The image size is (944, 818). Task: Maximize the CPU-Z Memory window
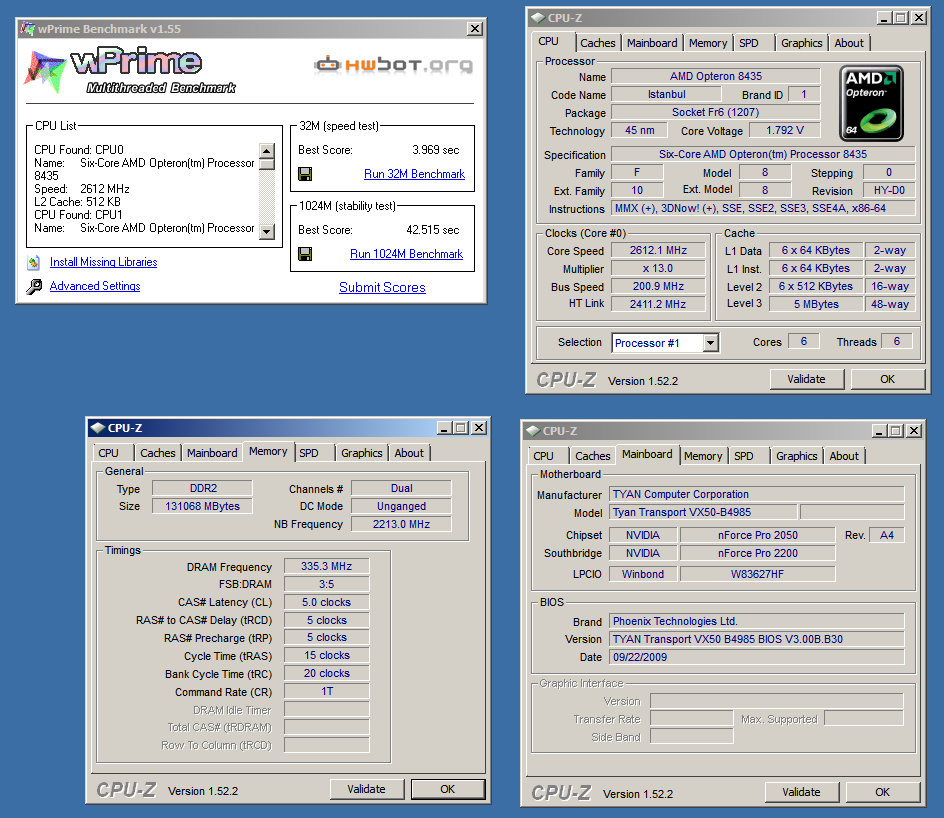461,428
